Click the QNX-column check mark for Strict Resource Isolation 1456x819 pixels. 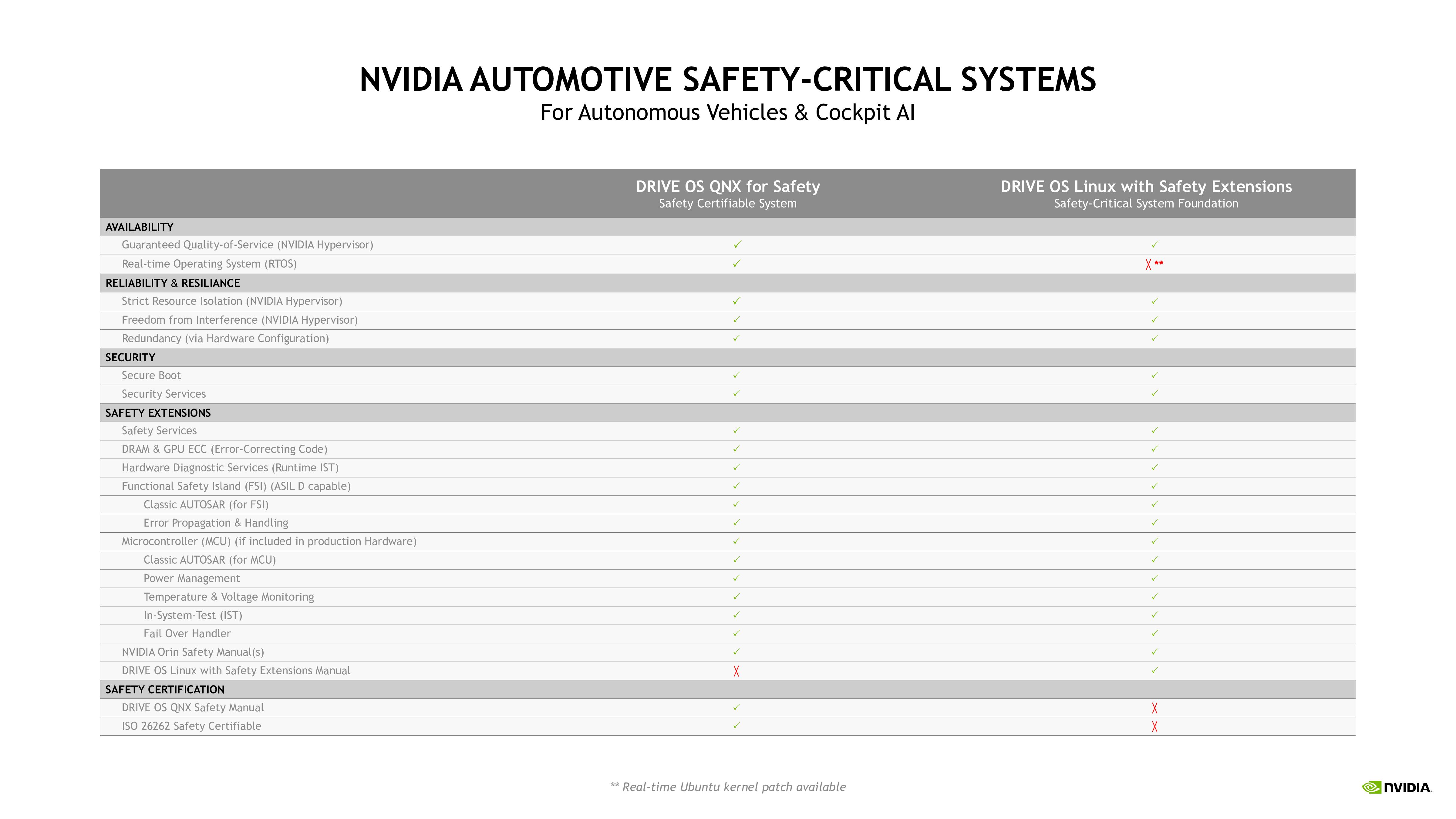736,301
